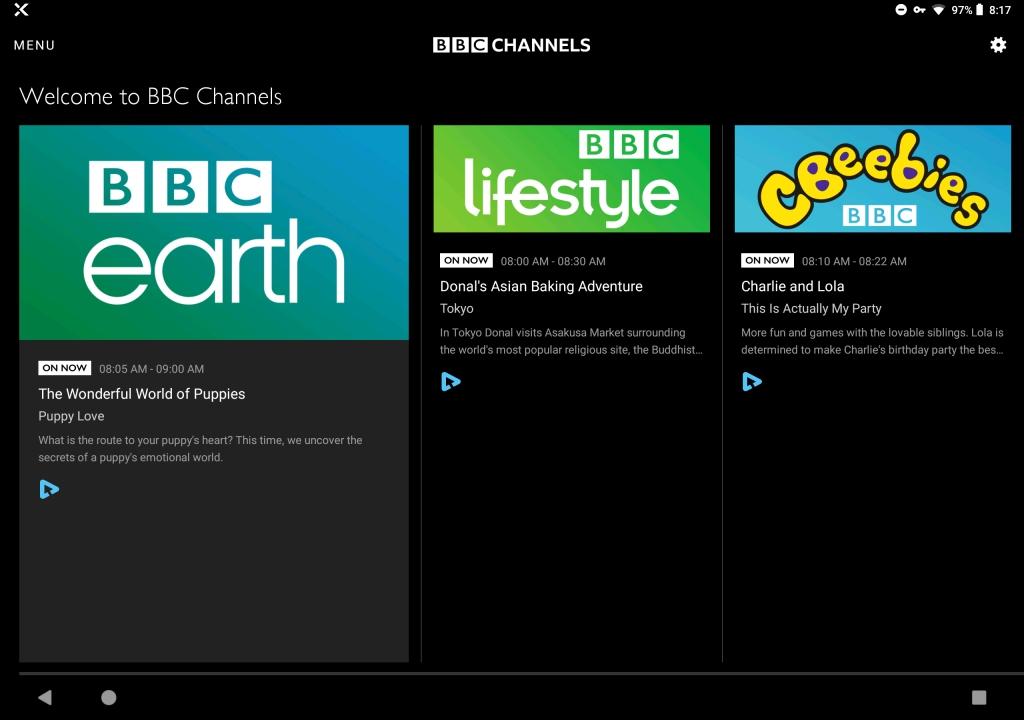Screen dimensions: 1024x720
Task: Select the BBC Lifestyle channel thumbnail
Action: tap(571, 178)
